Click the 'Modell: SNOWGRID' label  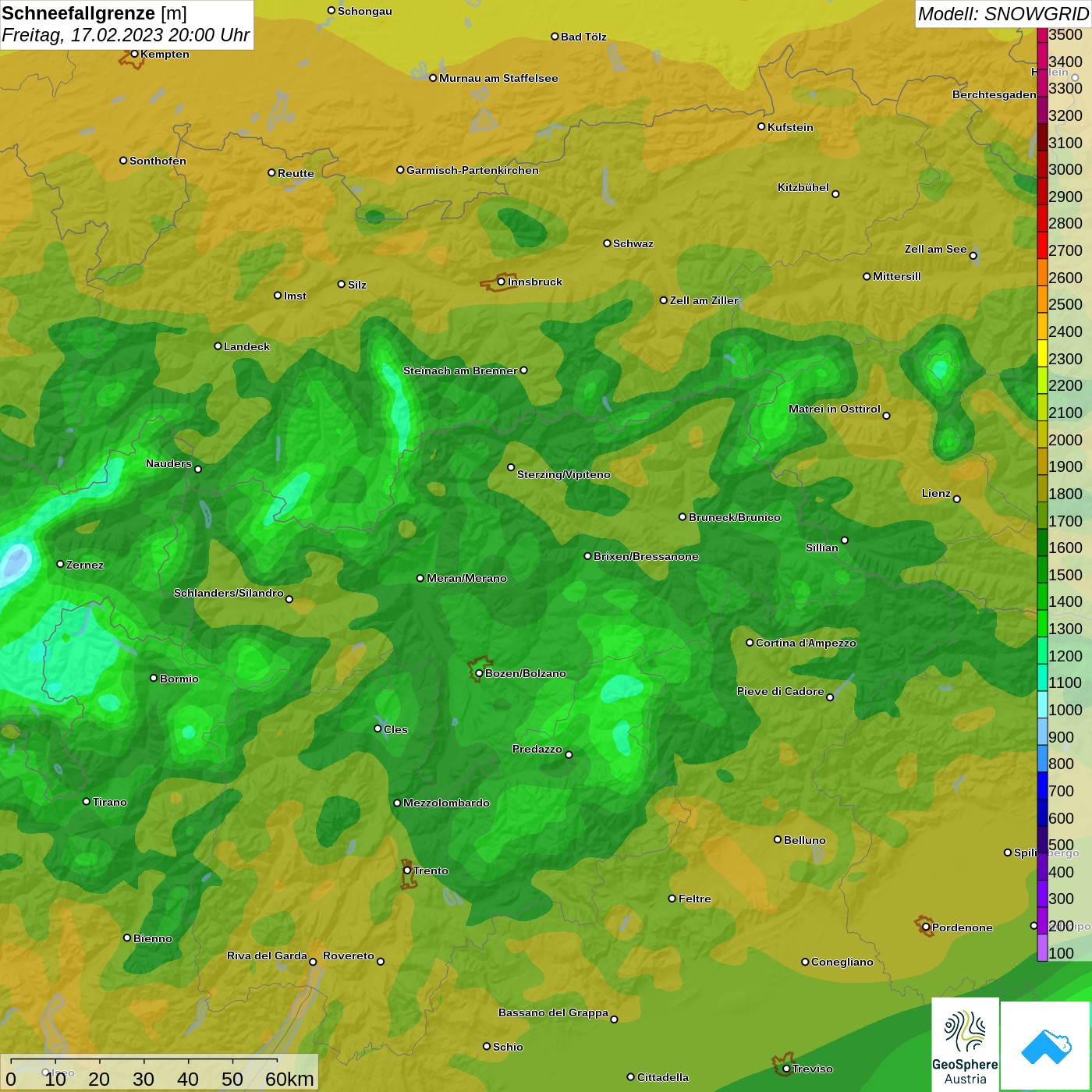[1002, 14]
